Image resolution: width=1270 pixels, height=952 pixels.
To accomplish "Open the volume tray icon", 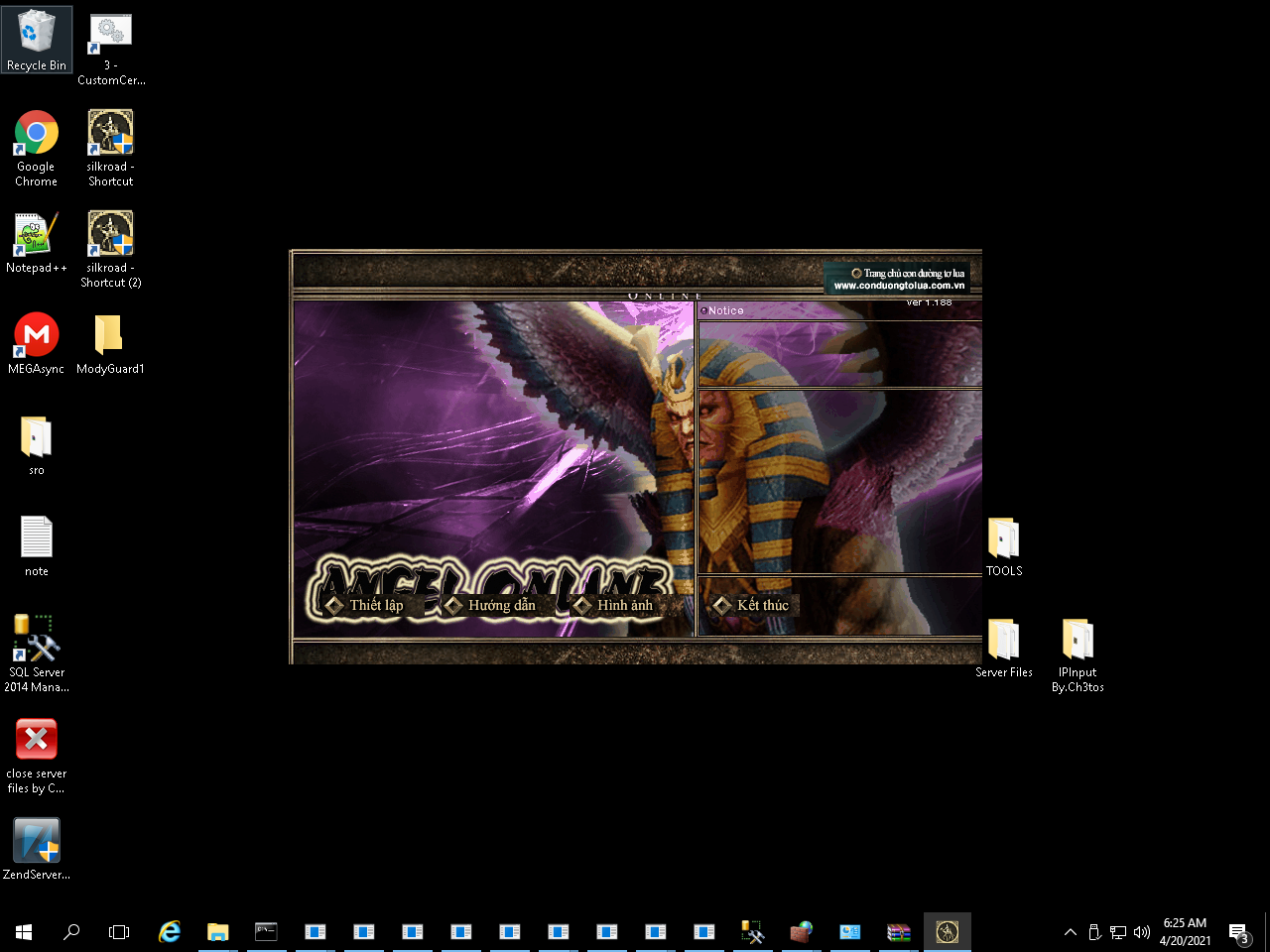I will (x=1142, y=932).
